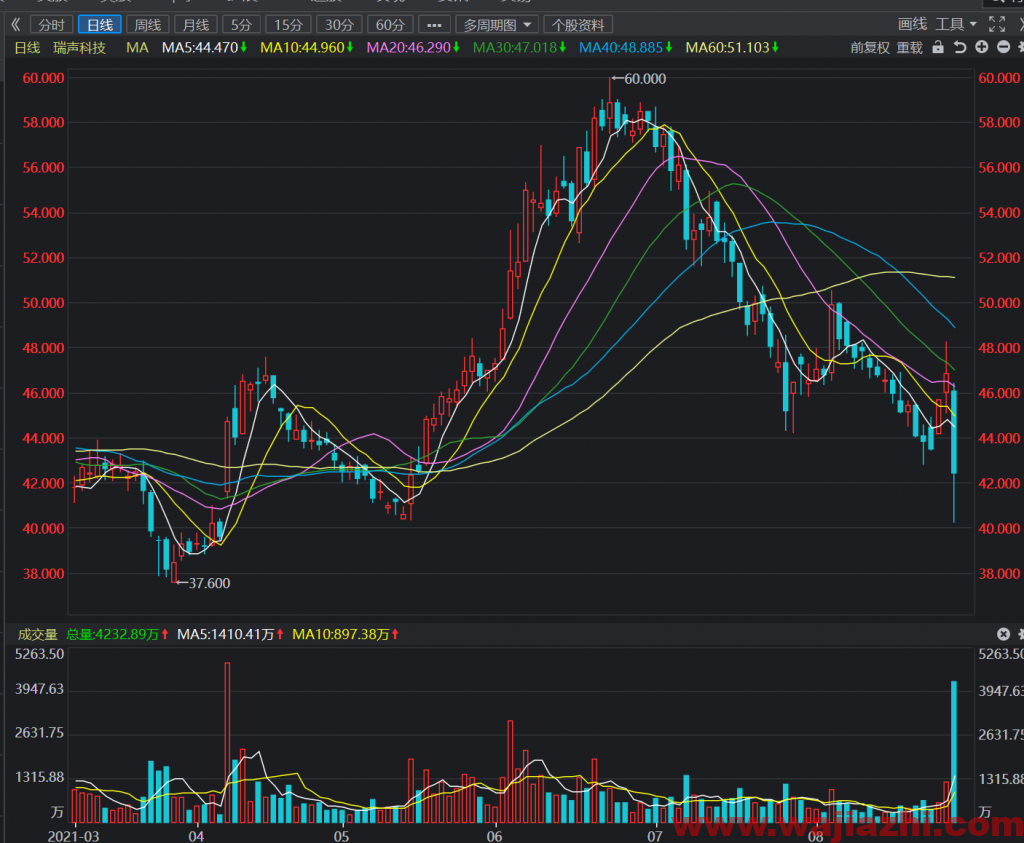The height and width of the screenshot is (843, 1024).
Task: Zoom out with minus icon
Action: (1004, 47)
